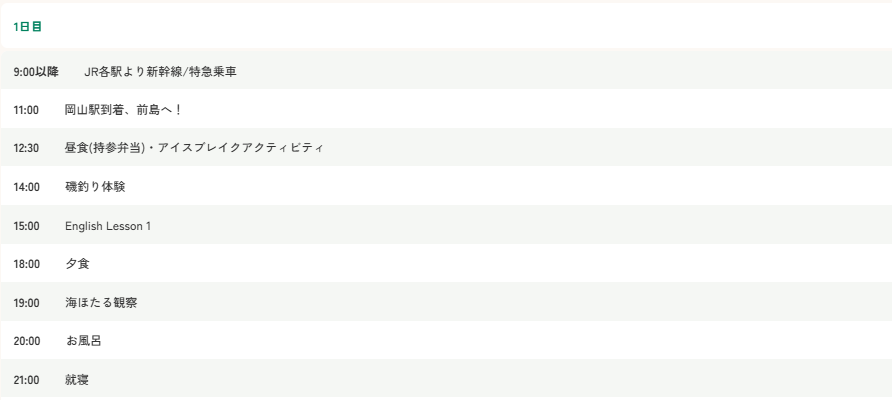Click the 21:00 time label
Viewport: 892px width, 400px height.
pyautogui.click(x=26, y=380)
